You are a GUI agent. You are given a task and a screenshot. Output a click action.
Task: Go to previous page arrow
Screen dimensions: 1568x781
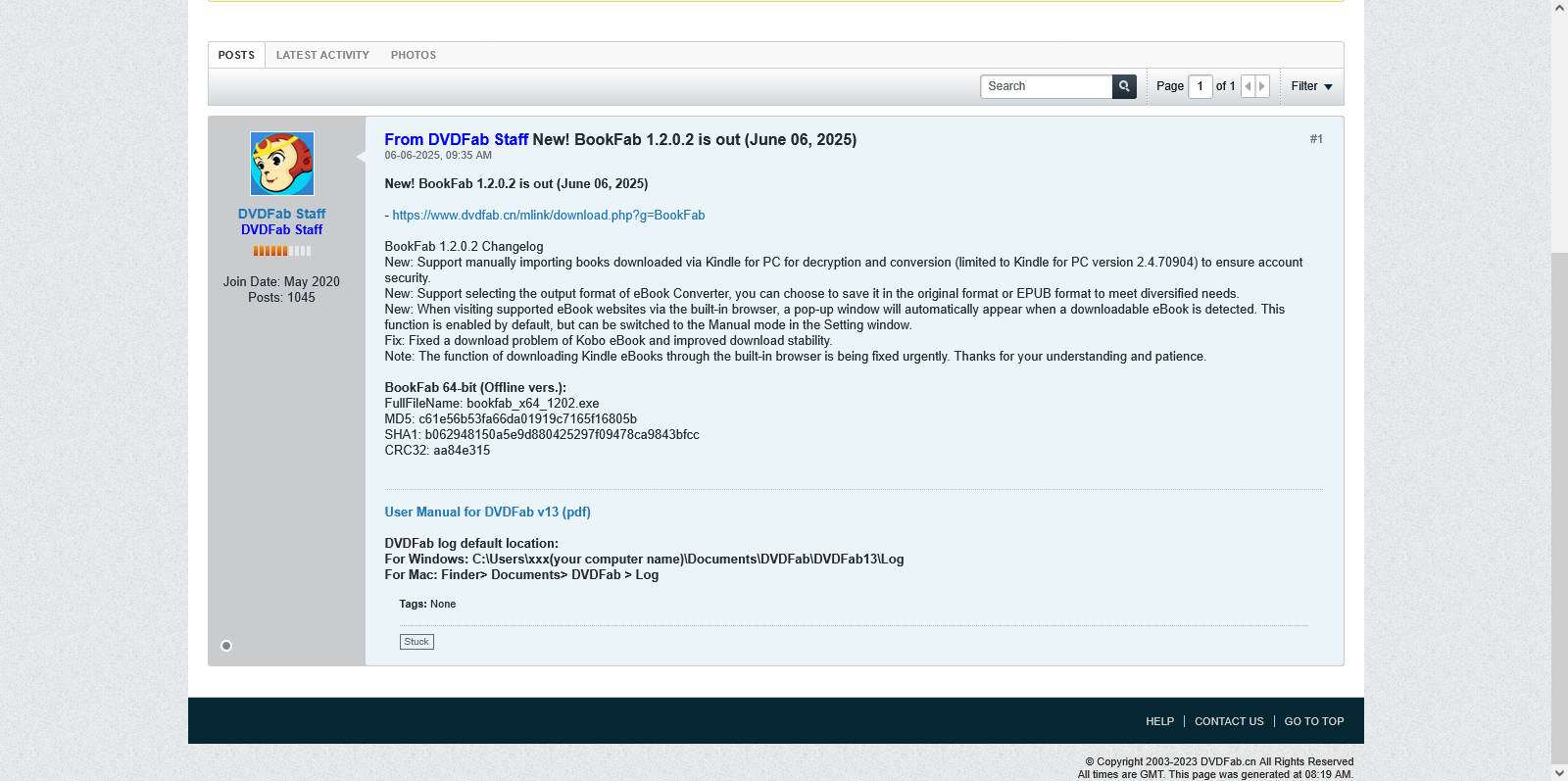pyautogui.click(x=1248, y=86)
